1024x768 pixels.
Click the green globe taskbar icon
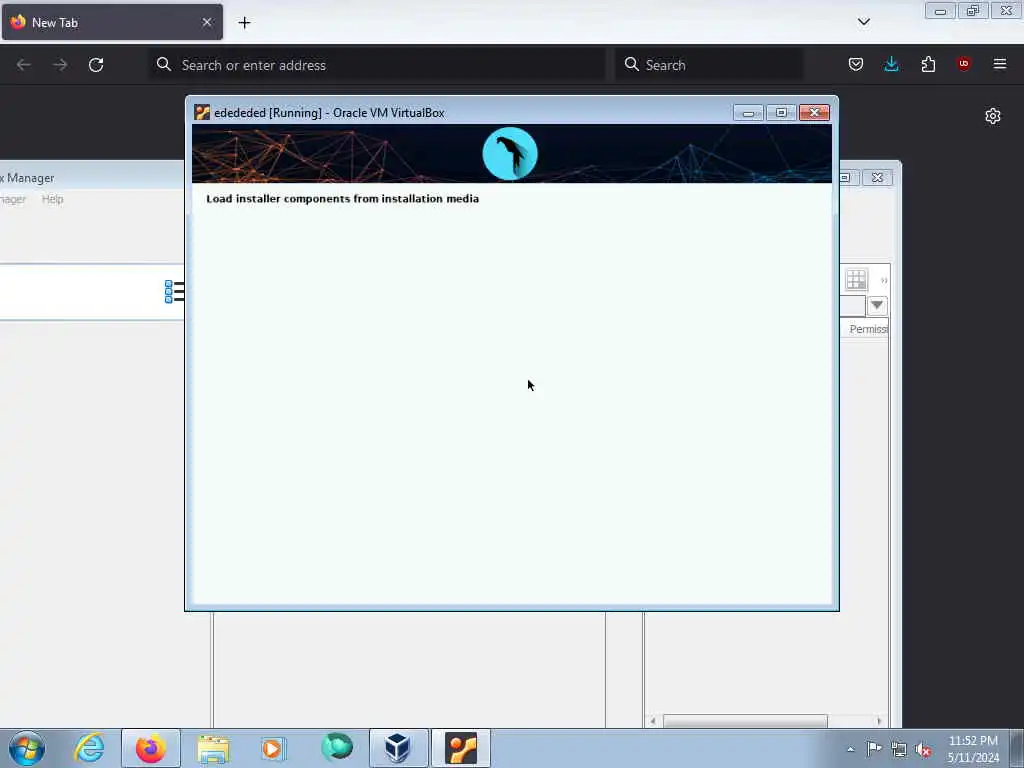coord(336,747)
